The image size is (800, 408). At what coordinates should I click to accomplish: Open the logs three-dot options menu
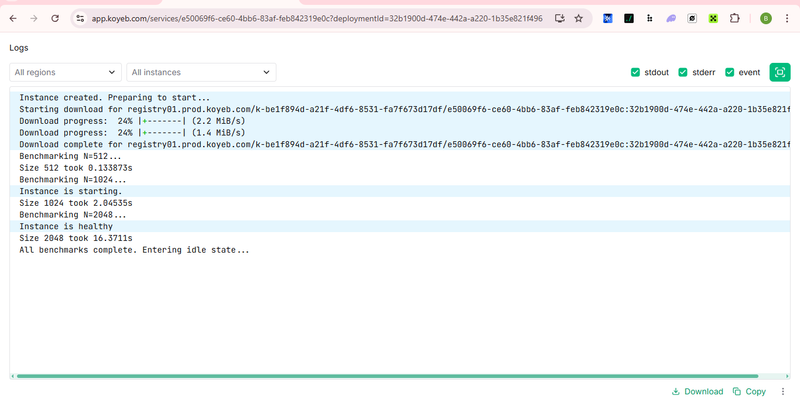[x=783, y=392]
